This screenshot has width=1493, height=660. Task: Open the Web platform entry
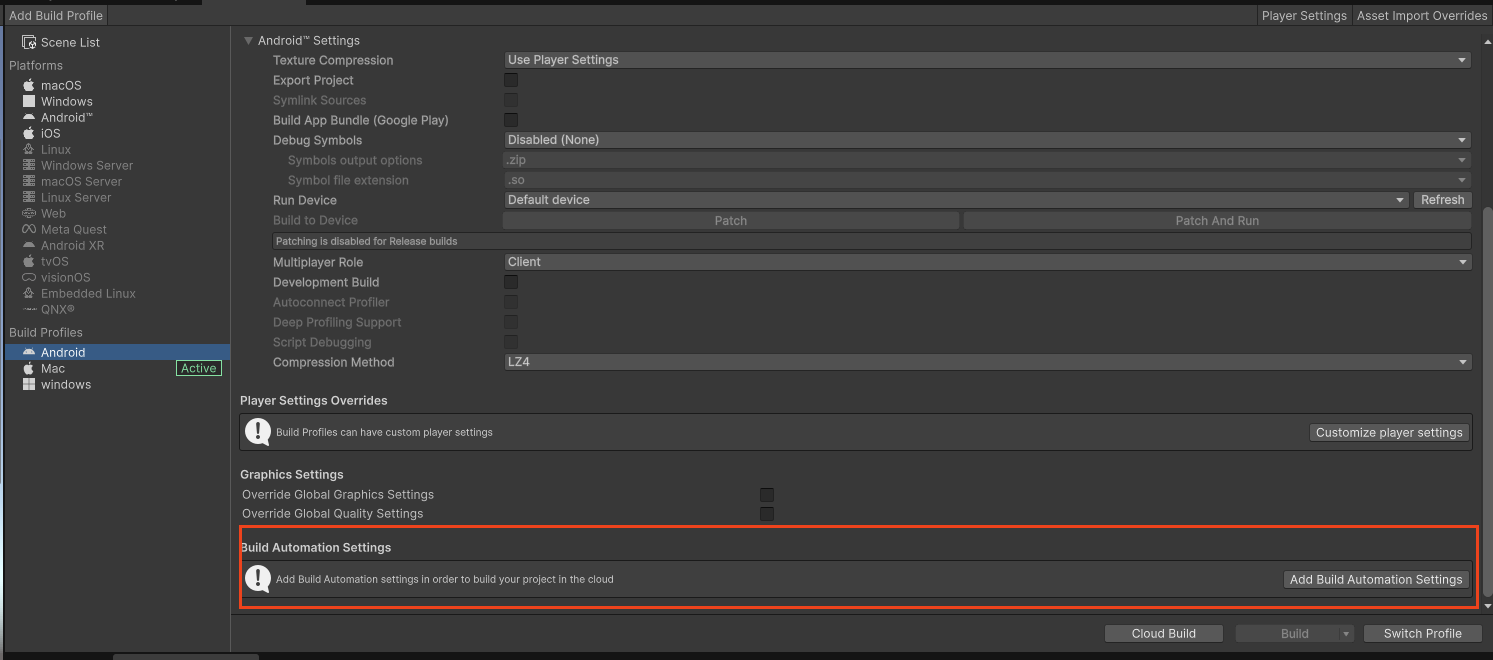pyautogui.click(x=52, y=213)
